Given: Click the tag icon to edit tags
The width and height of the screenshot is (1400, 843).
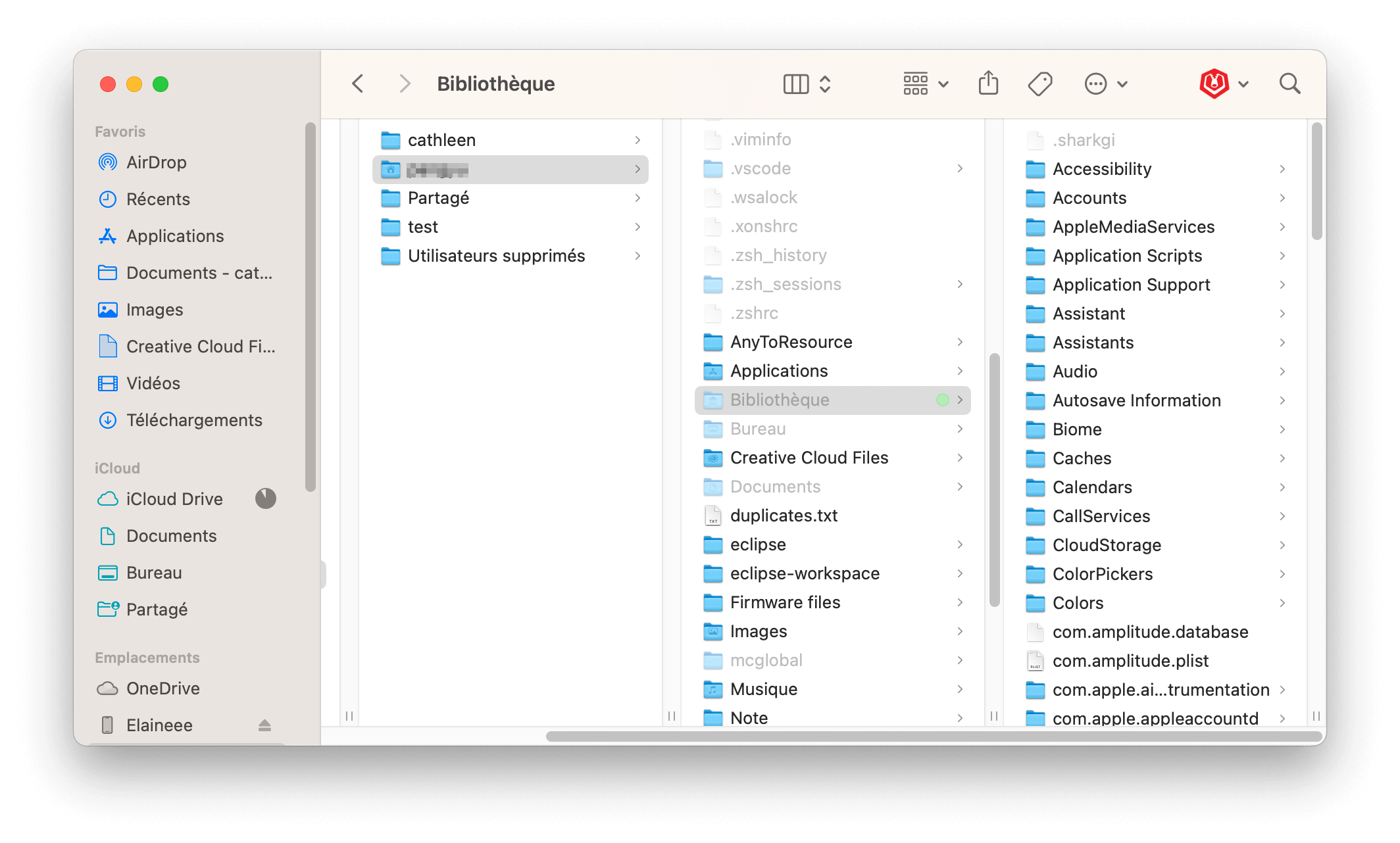Looking at the screenshot, I should click(1040, 84).
